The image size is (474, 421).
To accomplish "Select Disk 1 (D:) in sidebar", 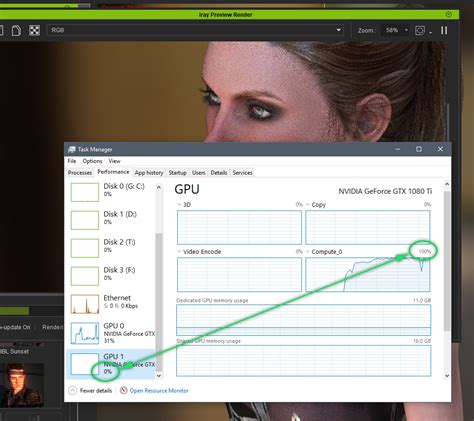I will [x=111, y=220].
